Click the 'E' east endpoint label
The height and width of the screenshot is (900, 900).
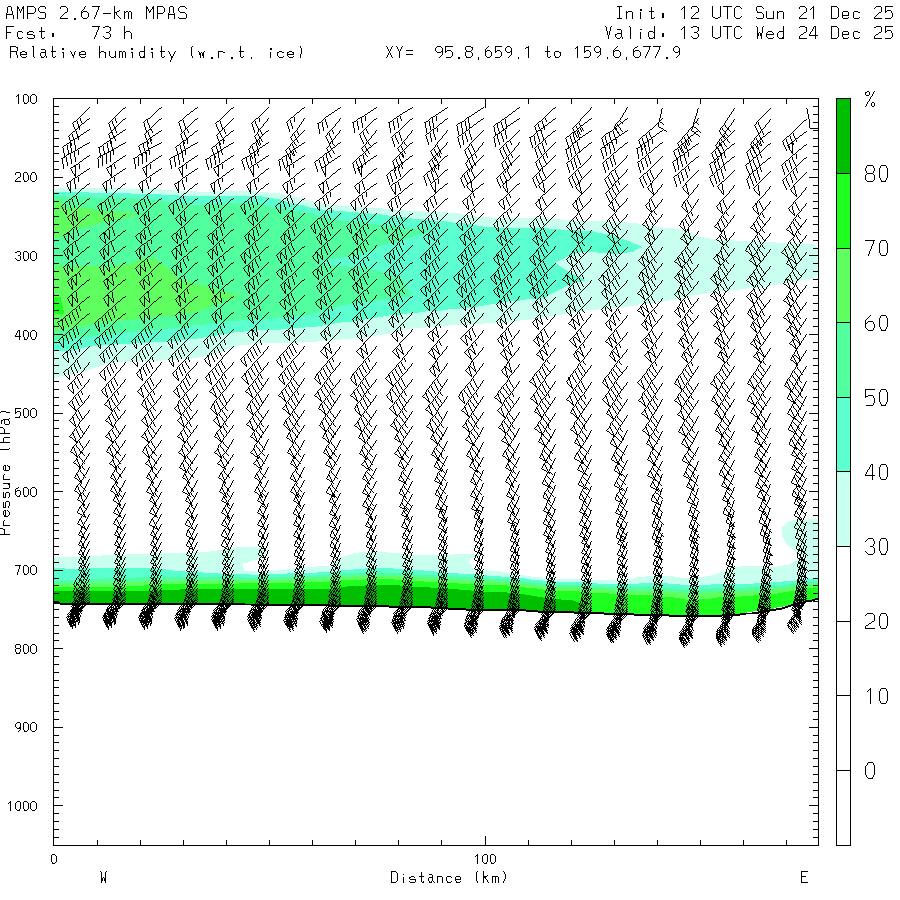(x=804, y=877)
